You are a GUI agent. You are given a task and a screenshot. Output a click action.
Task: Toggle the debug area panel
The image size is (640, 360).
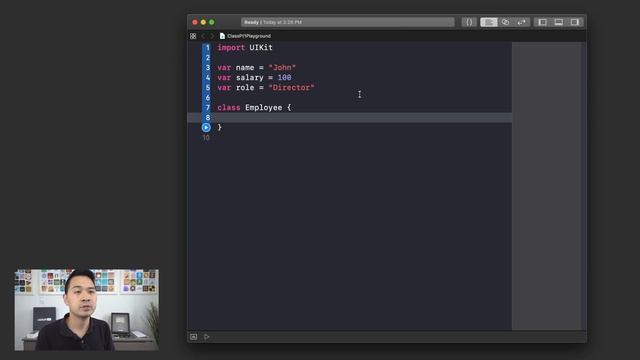pyautogui.click(x=558, y=22)
